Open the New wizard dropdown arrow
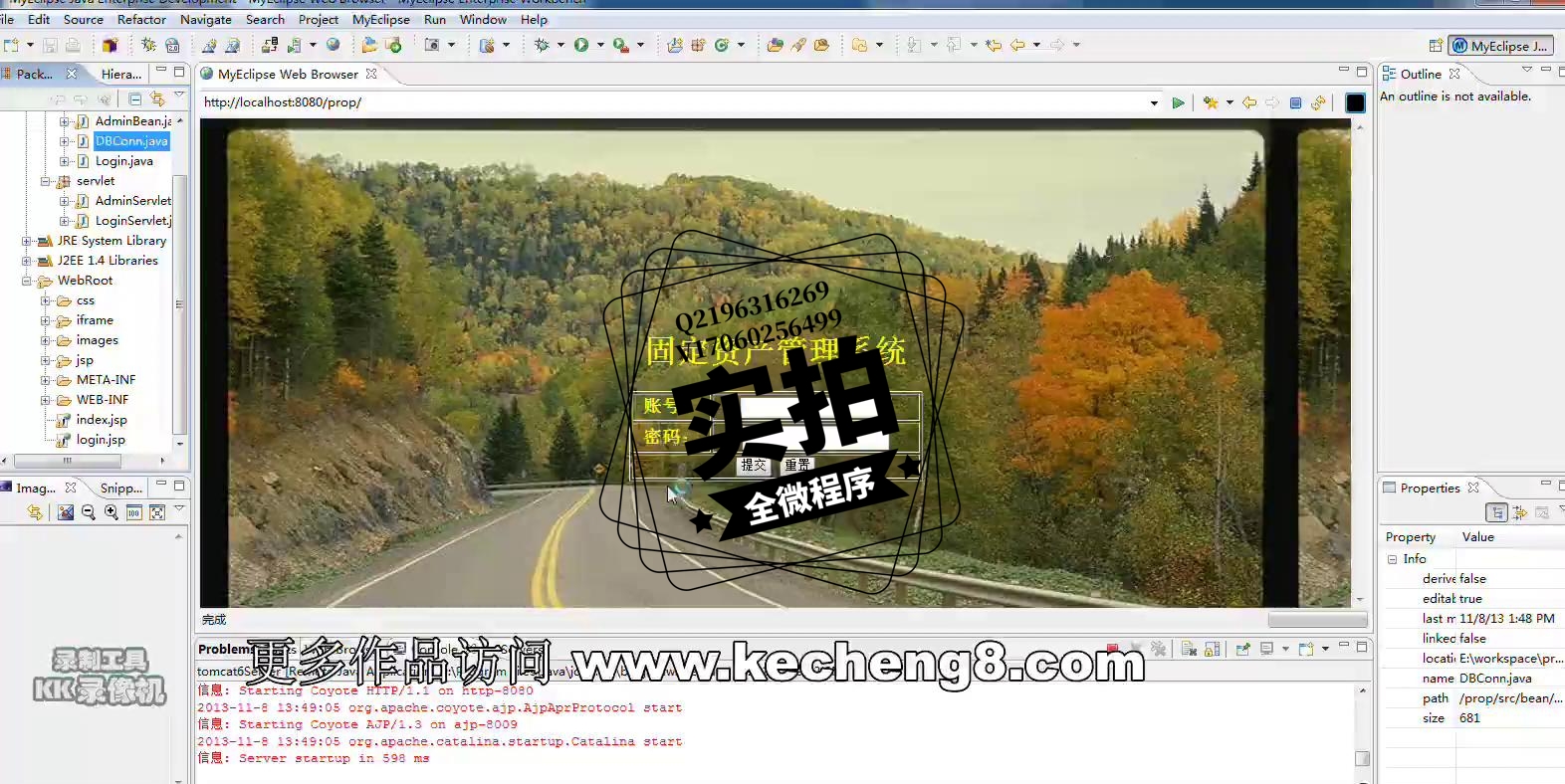Viewport: 1565px width, 784px height. 30,45
